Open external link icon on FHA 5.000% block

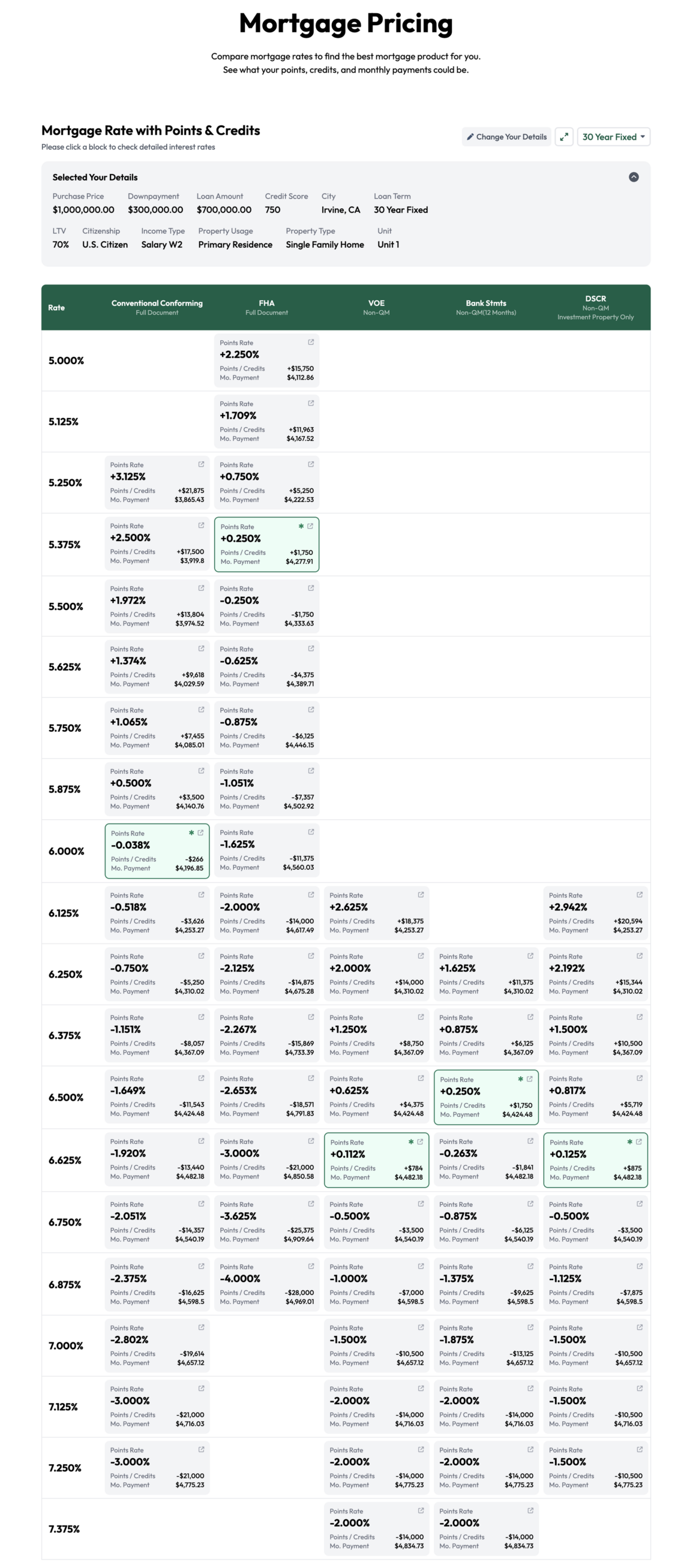tap(311, 342)
